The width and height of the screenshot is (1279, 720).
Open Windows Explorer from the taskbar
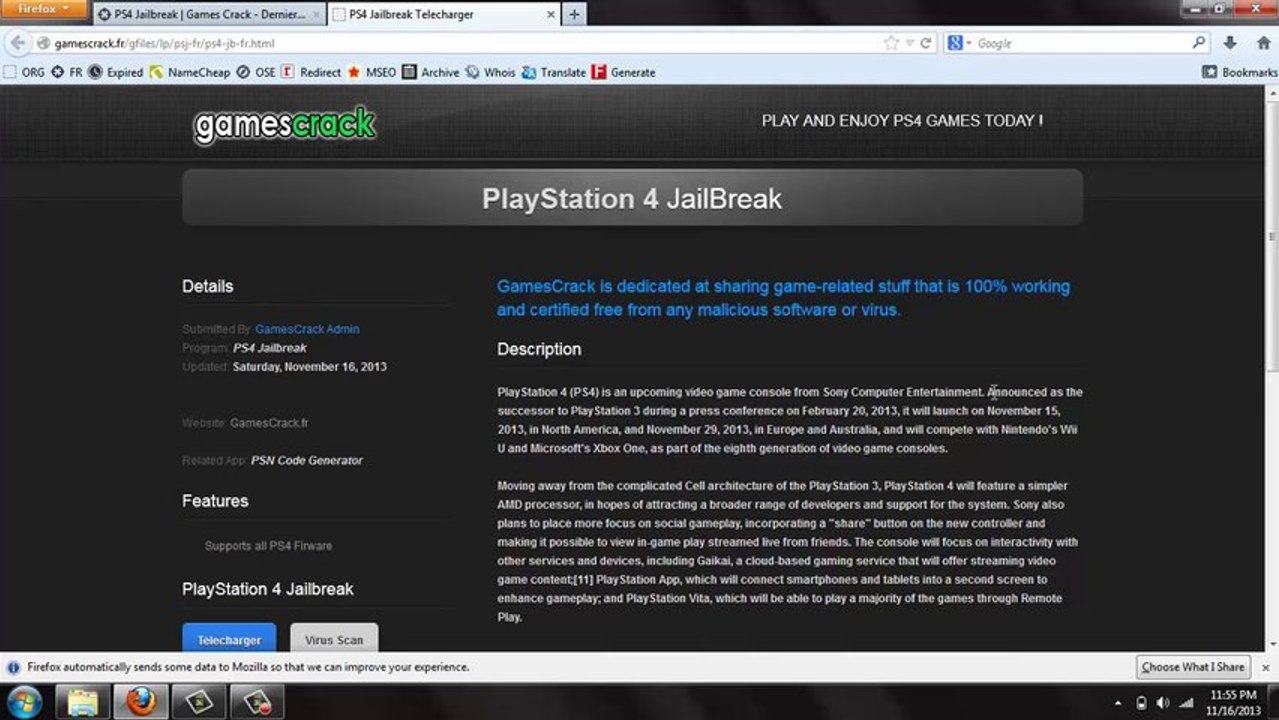[82, 701]
